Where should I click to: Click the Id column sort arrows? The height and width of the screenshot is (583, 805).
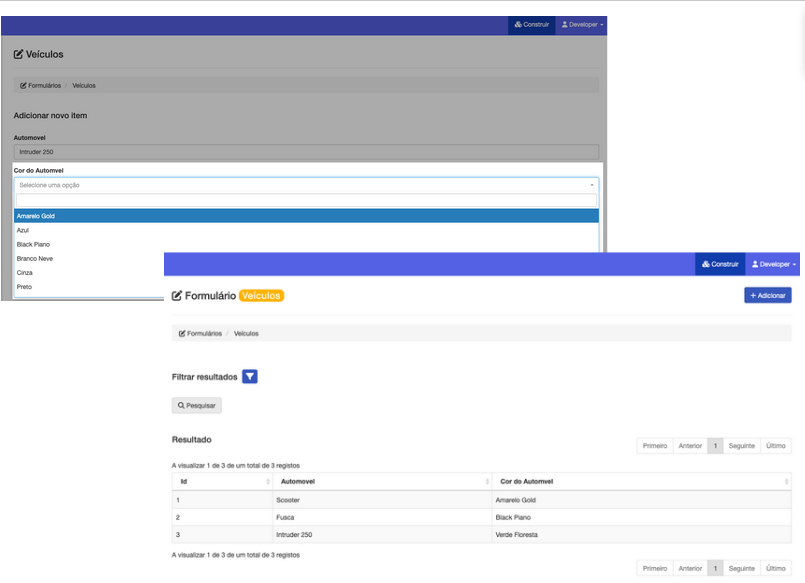point(266,482)
